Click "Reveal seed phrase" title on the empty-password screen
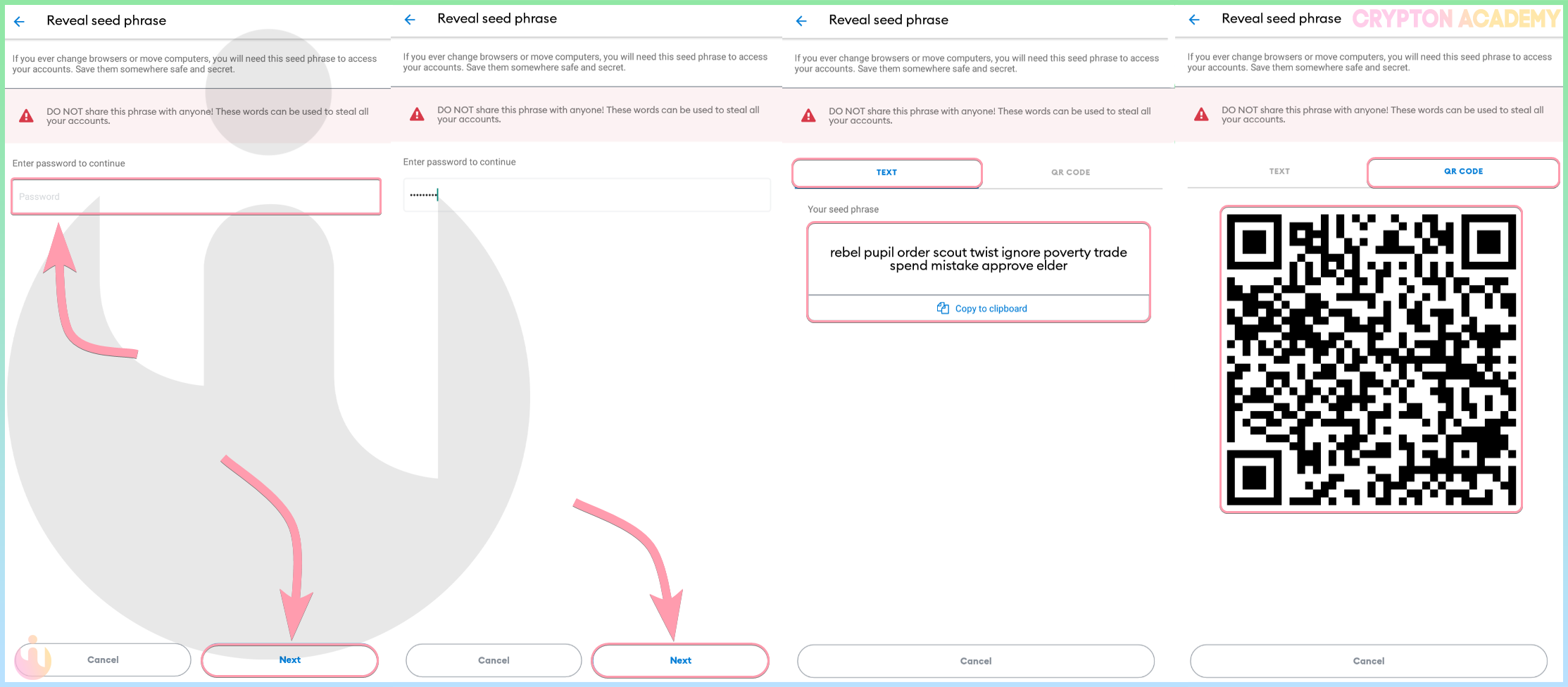Viewport: 1568px width, 687px height. (106, 21)
